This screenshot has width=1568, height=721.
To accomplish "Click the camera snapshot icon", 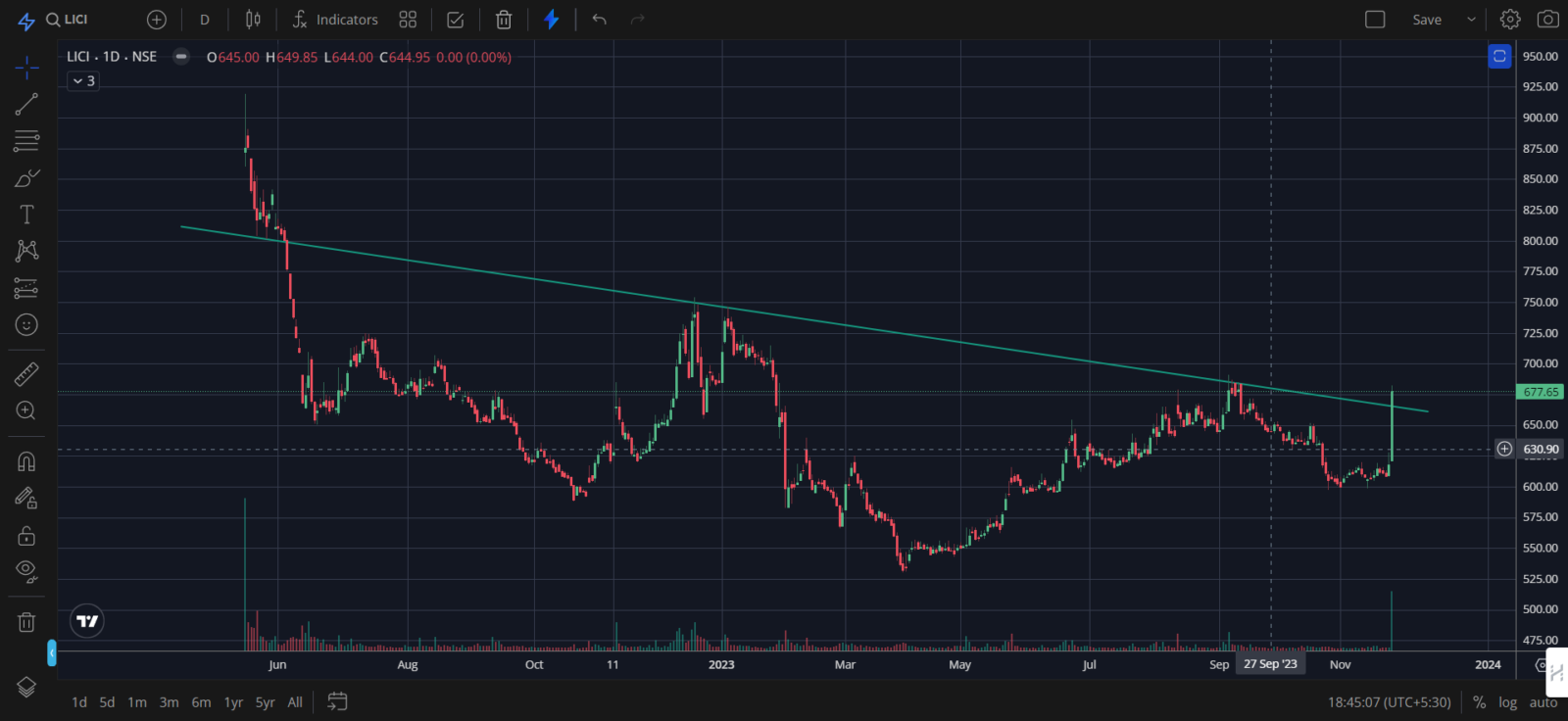I will pos(1547,20).
